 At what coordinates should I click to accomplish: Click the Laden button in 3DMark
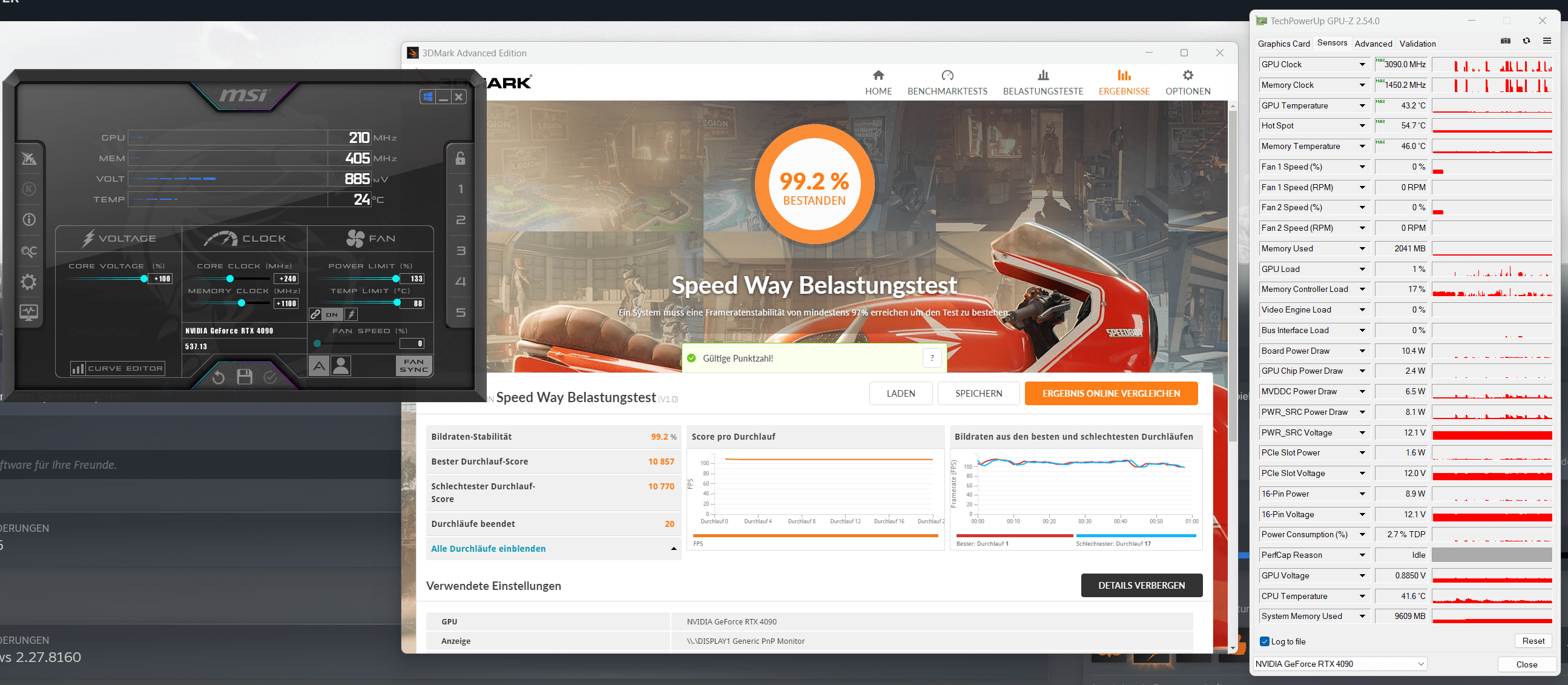[x=900, y=393]
